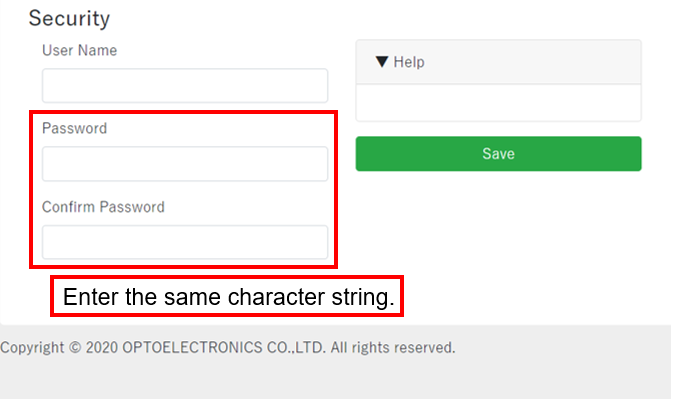Image resolution: width=673 pixels, height=401 pixels.
Task: Click the User Name input field
Action: point(185,86)
